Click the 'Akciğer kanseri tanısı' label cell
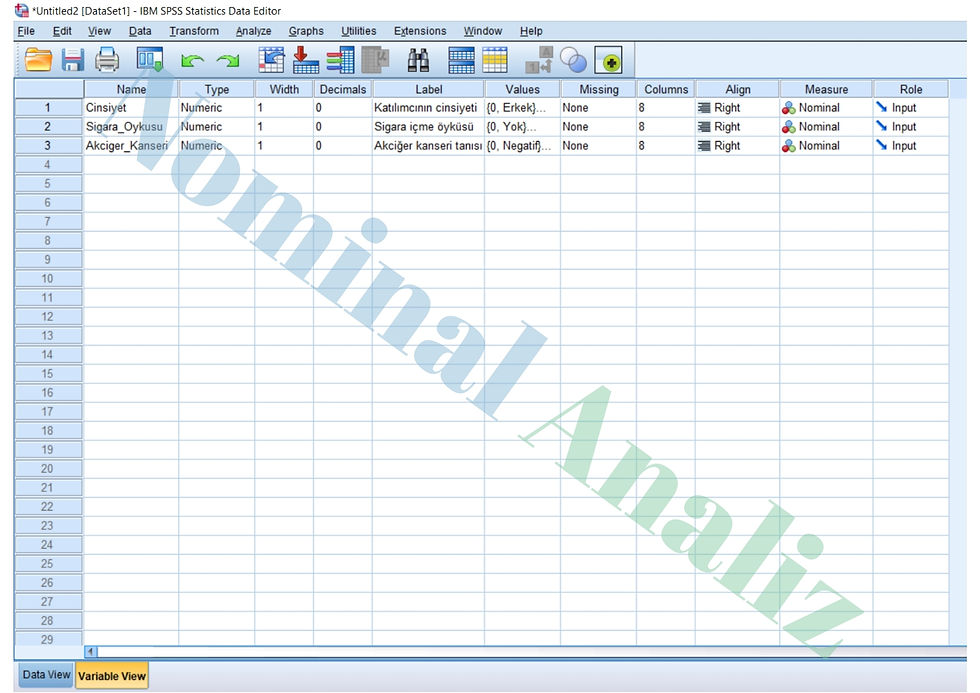The width and height of the screenshot is (980, 693). [429, 146]
